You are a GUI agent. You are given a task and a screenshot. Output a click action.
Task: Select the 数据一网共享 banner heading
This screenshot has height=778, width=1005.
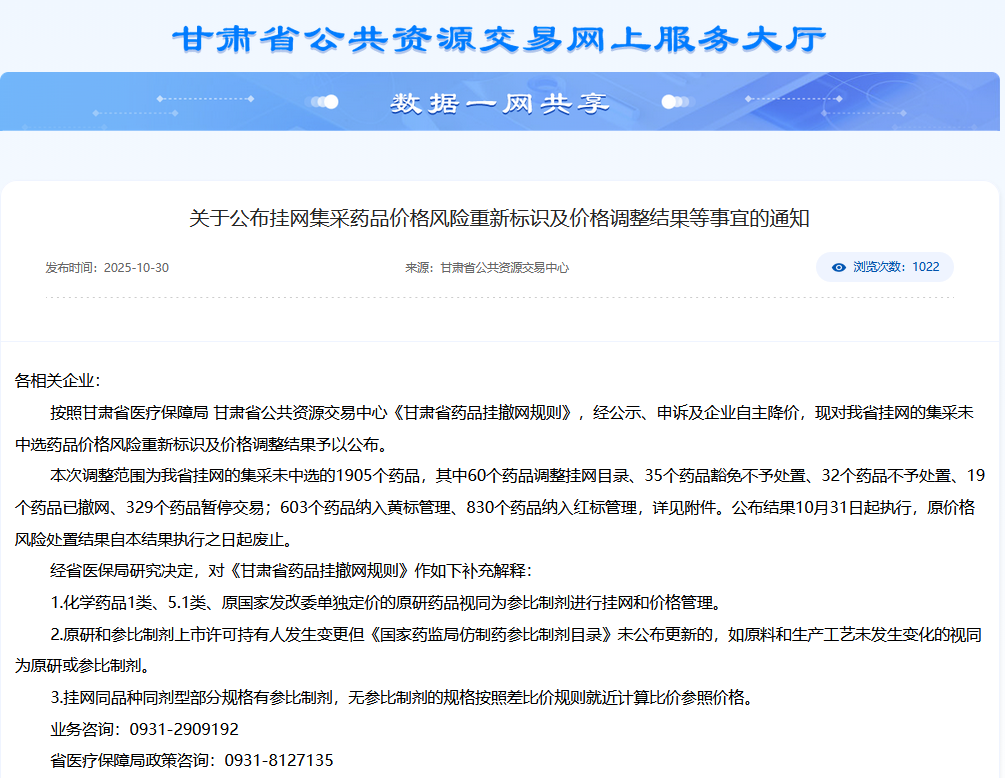[500, 103]
